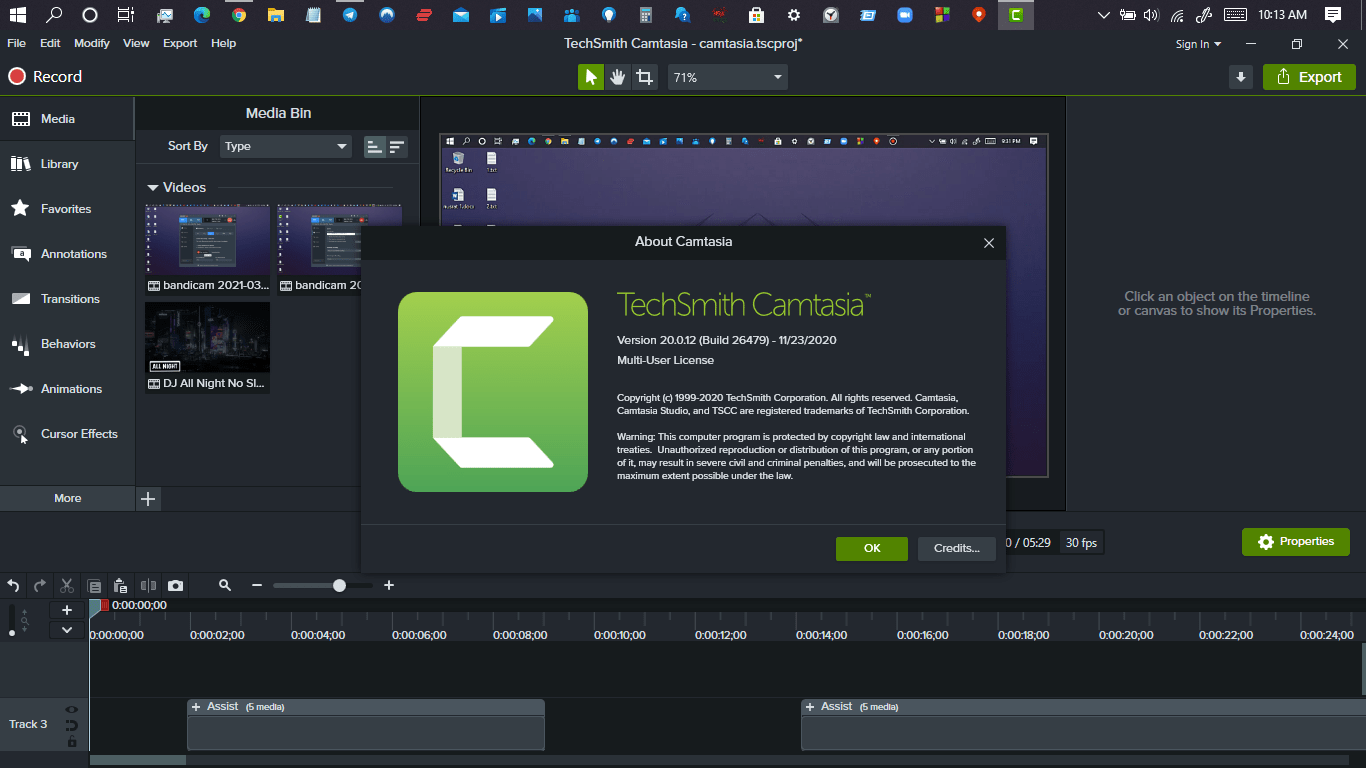Click the plus icon to import media
1366x768 pixels.
[x=148, y=498]
